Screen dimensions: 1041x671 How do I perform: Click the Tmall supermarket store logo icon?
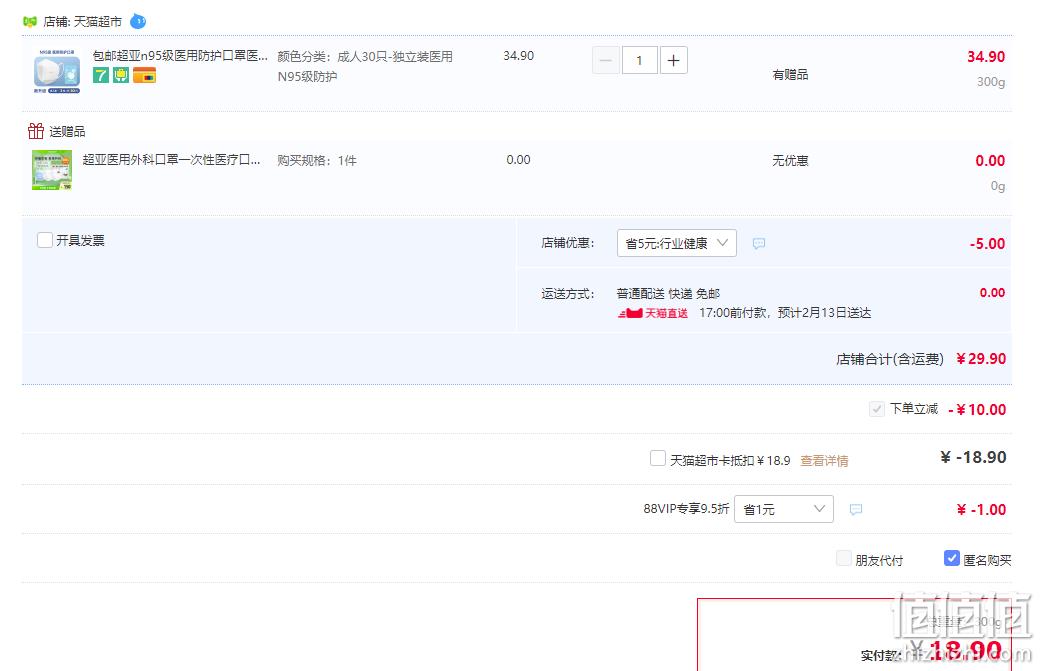30,21
